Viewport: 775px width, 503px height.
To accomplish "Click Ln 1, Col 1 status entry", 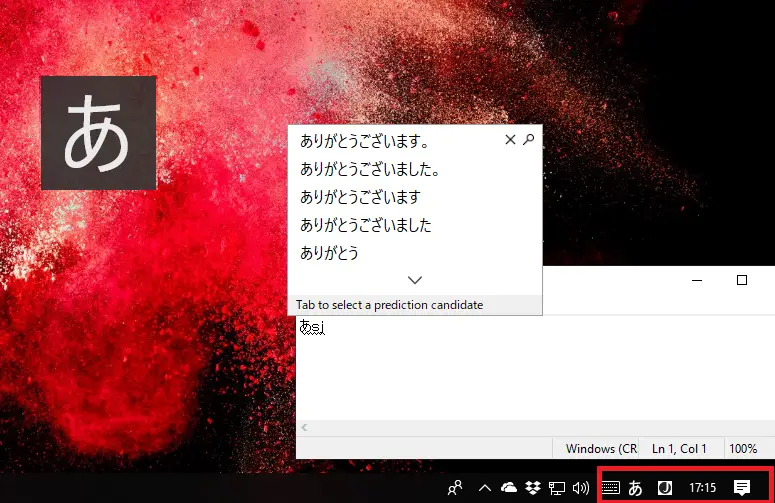I will click(679, 449).
